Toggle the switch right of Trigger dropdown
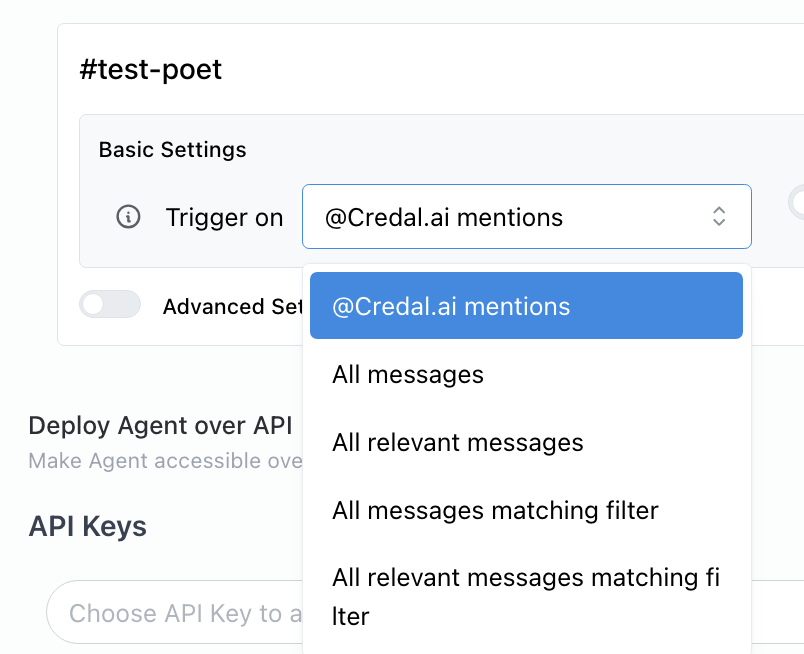Screen dimensions: 804x654 [x=797, y=203]
